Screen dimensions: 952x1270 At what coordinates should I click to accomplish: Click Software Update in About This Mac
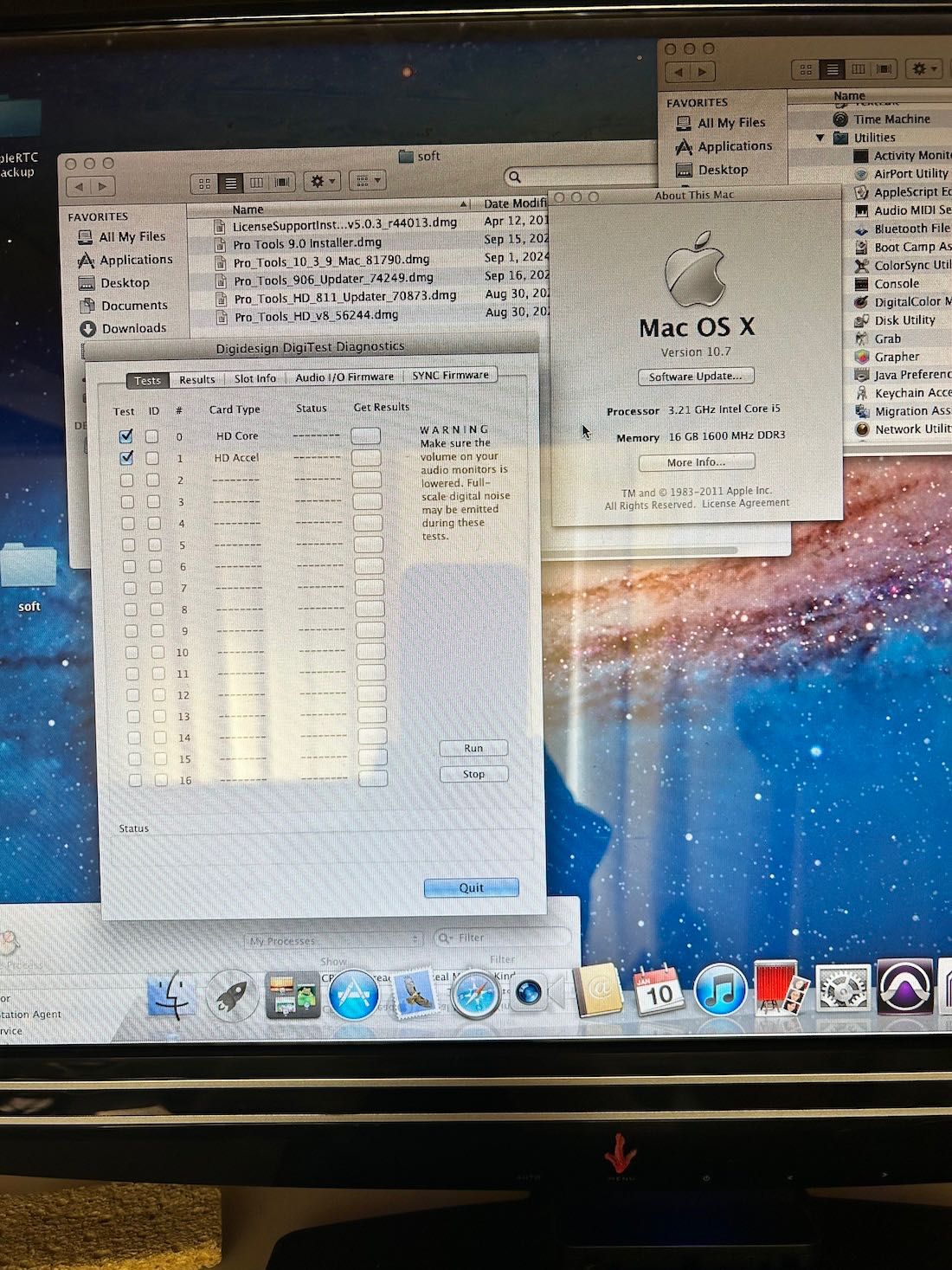tap(696, 377)
